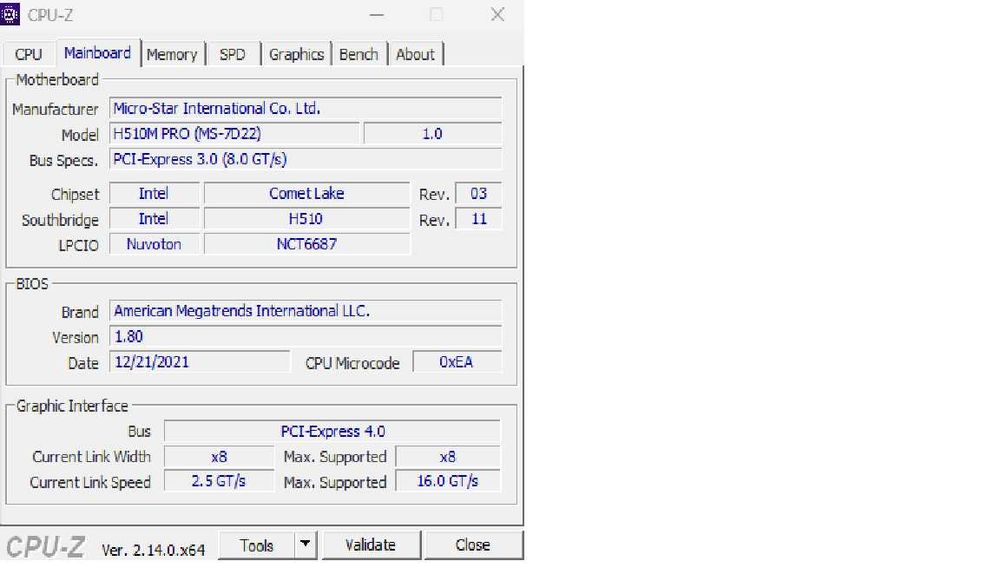Switch to the SPD tab
This screenshot has width=1000, height=563.
(x=232, y=54)
